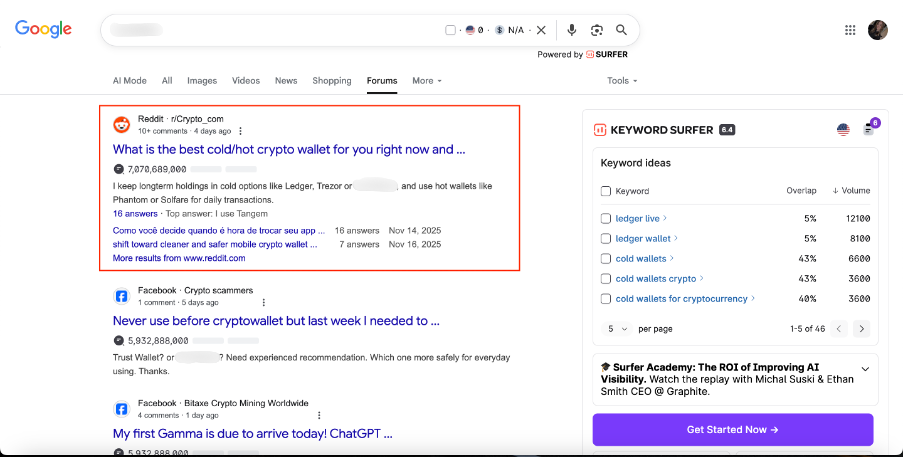Click traffic icon beside 5,932,888,000 under Crypto scammers

[119, 340]
